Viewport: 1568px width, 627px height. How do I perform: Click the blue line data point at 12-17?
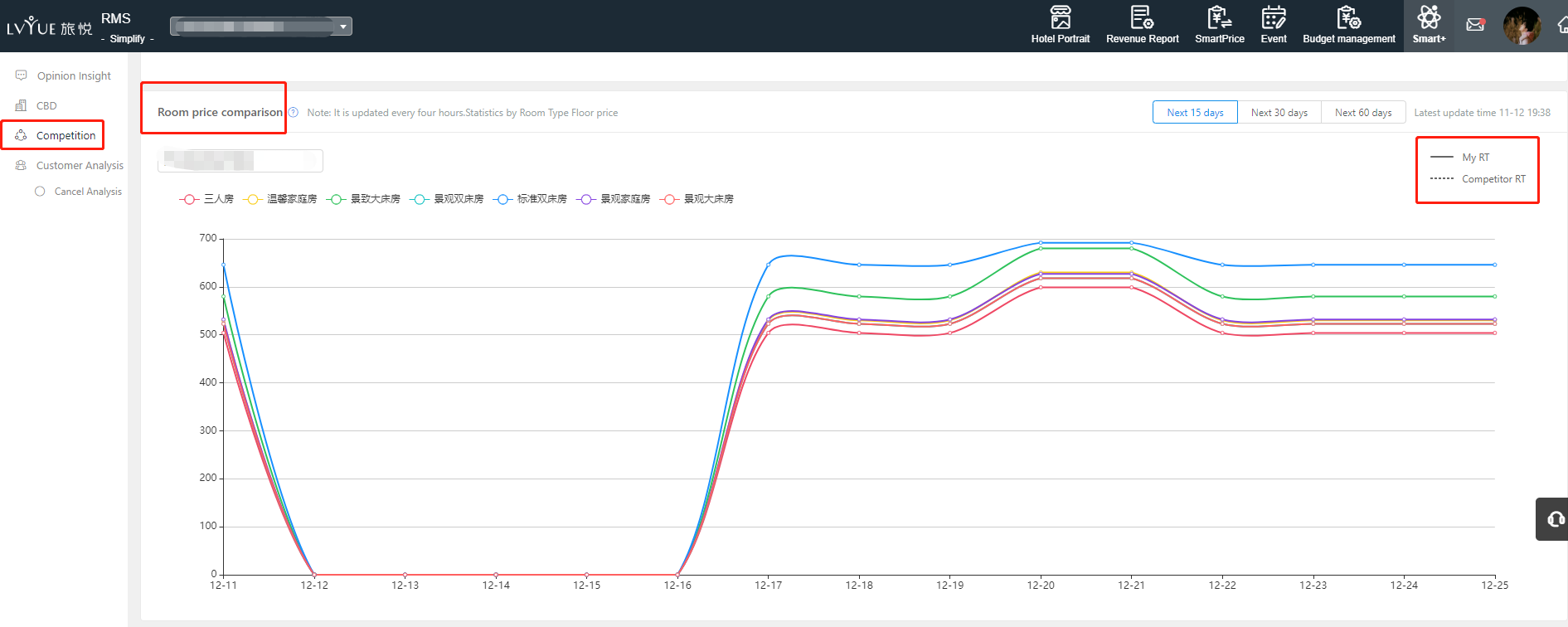(x=768, y=265)
